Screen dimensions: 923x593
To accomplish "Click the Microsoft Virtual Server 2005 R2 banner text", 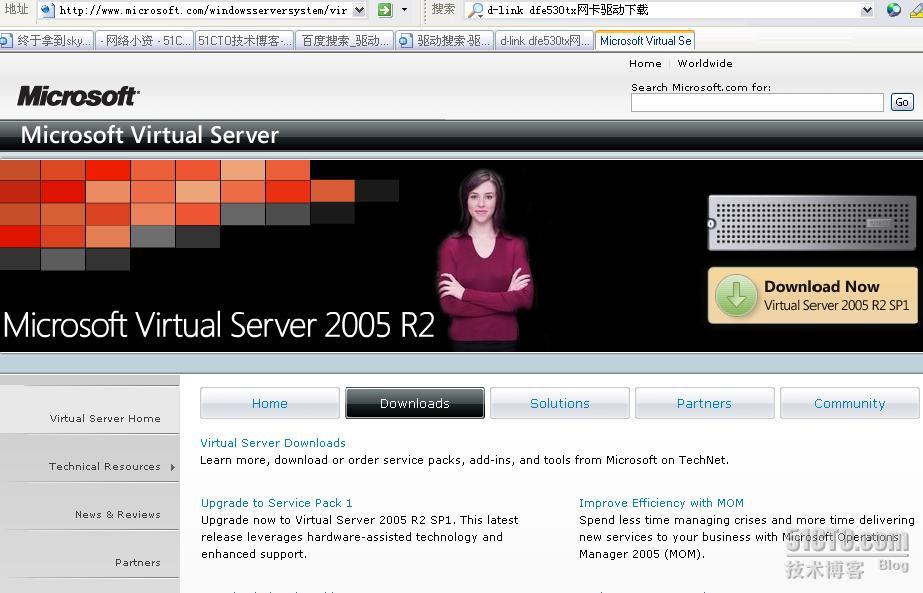I will (219, 324).
